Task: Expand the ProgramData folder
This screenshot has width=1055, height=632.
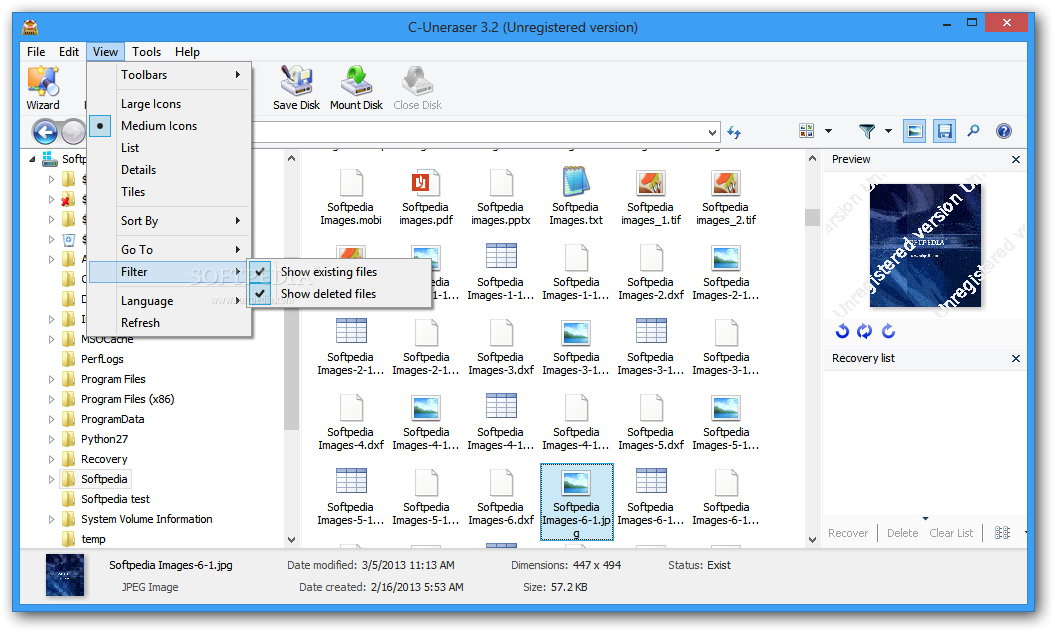Action: coord(51,419)
